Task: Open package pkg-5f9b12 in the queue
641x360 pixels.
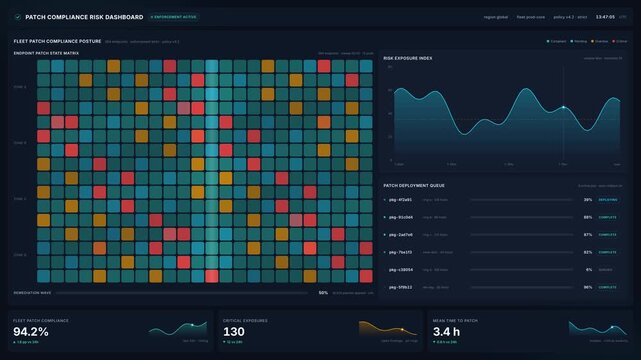Action: (x=400, y=287)
